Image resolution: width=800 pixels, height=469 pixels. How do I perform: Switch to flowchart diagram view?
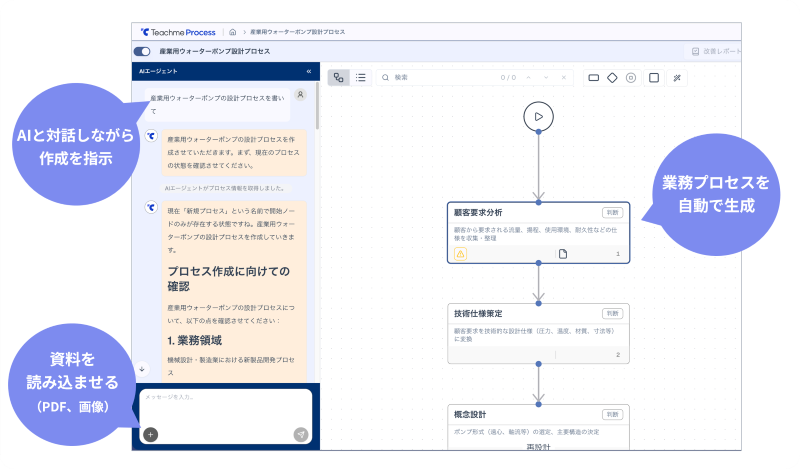coord(339,77)
